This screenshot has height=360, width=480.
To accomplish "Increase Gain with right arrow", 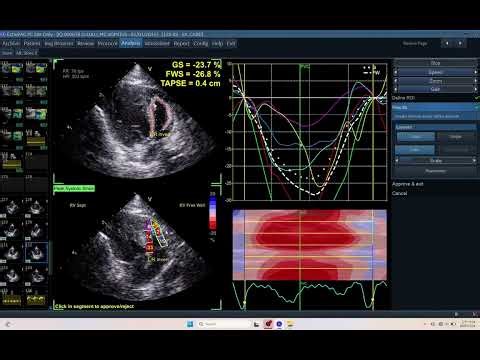I will click(x=475, y=89).
